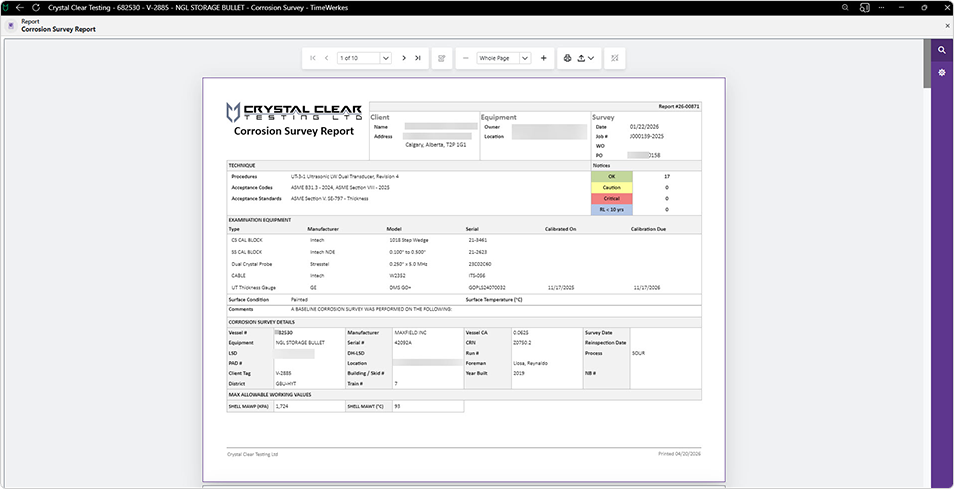
Task: Click 'Printed 04/20/2026' footer text
Action: (679, 454)
